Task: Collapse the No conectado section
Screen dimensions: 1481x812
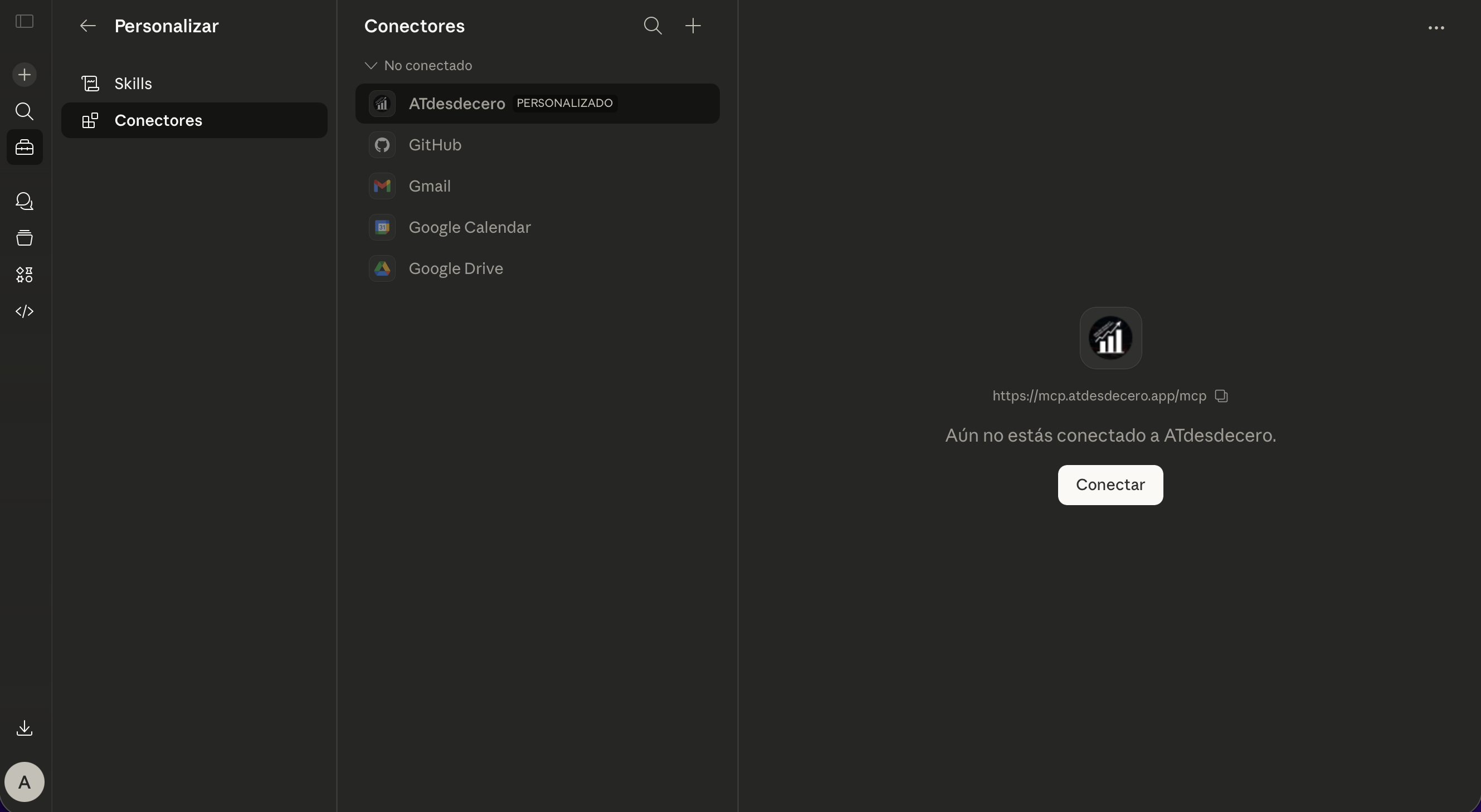Action: (x=370, y=65)
